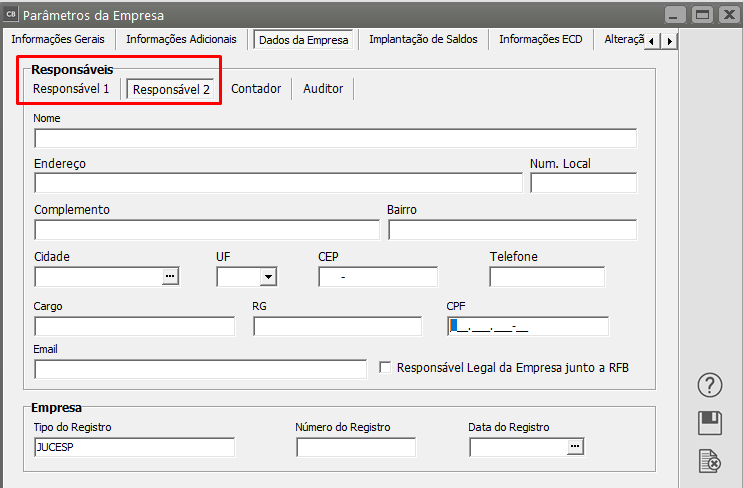This screenshot has width=743, height=488.
Task: Click the Nome input field
Action: [335, 138]
